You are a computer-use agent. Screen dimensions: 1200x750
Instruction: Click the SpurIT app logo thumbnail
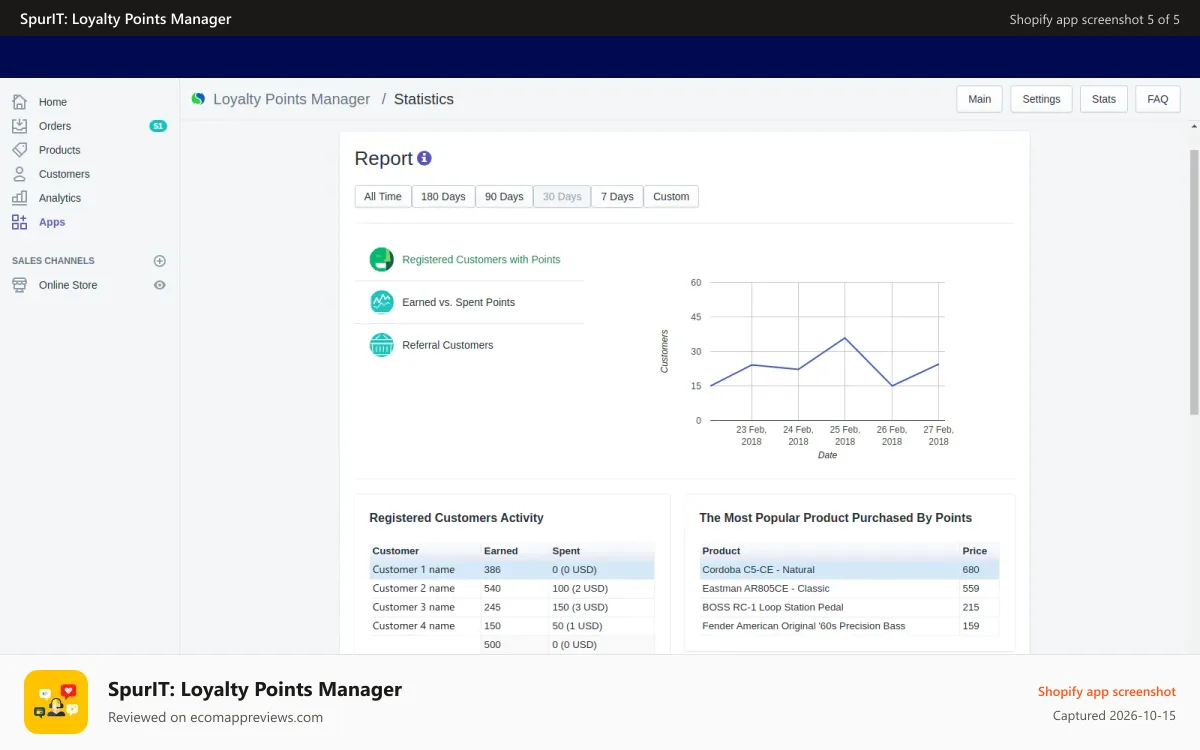click(x=56, y=702)
